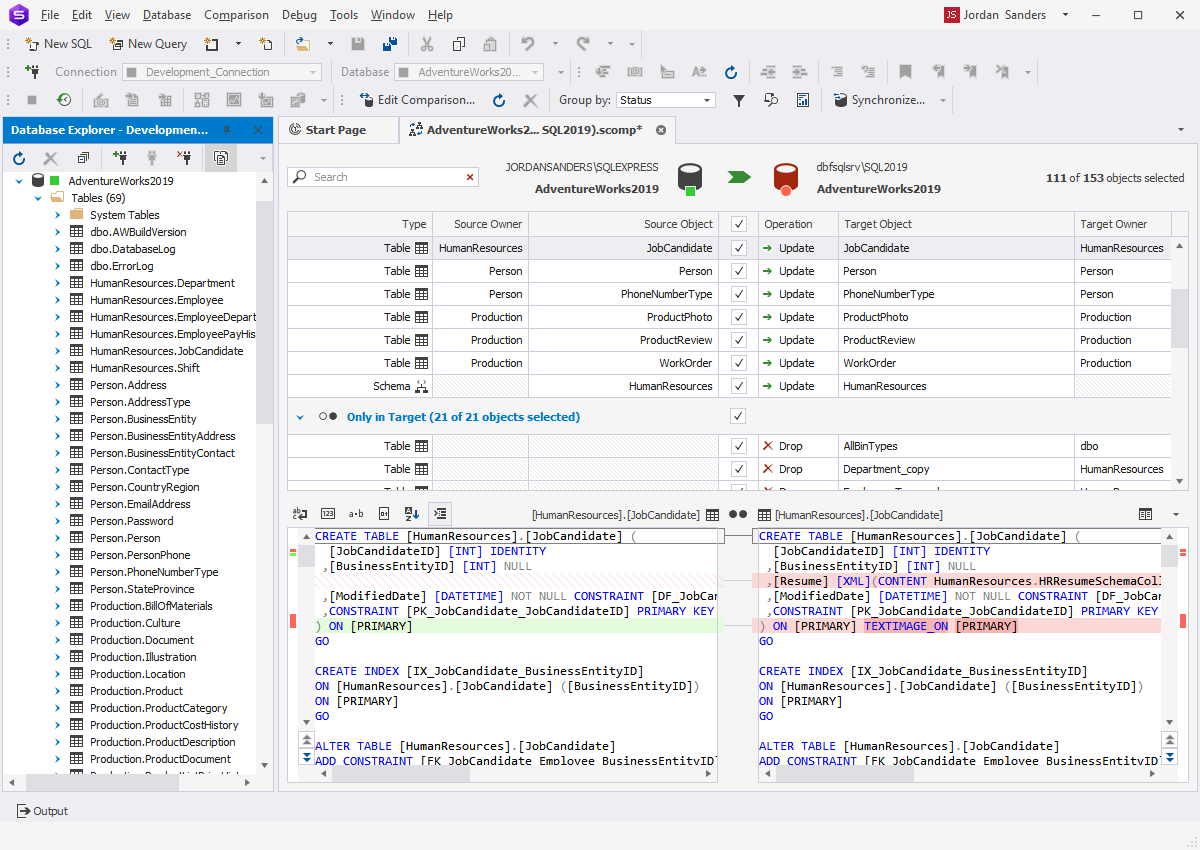The width and height of the screenshot is (1200, 850).
Task: Open the Database menu
Action: [166, 14]
